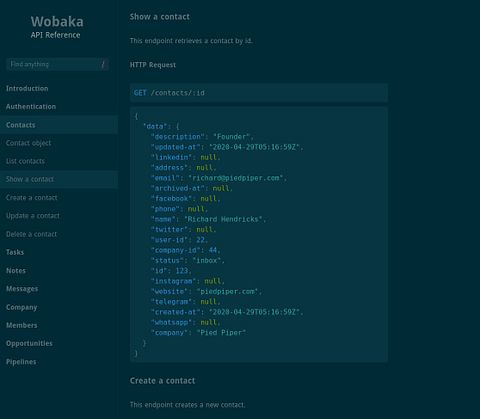Open the Company section

coord(22,307)
